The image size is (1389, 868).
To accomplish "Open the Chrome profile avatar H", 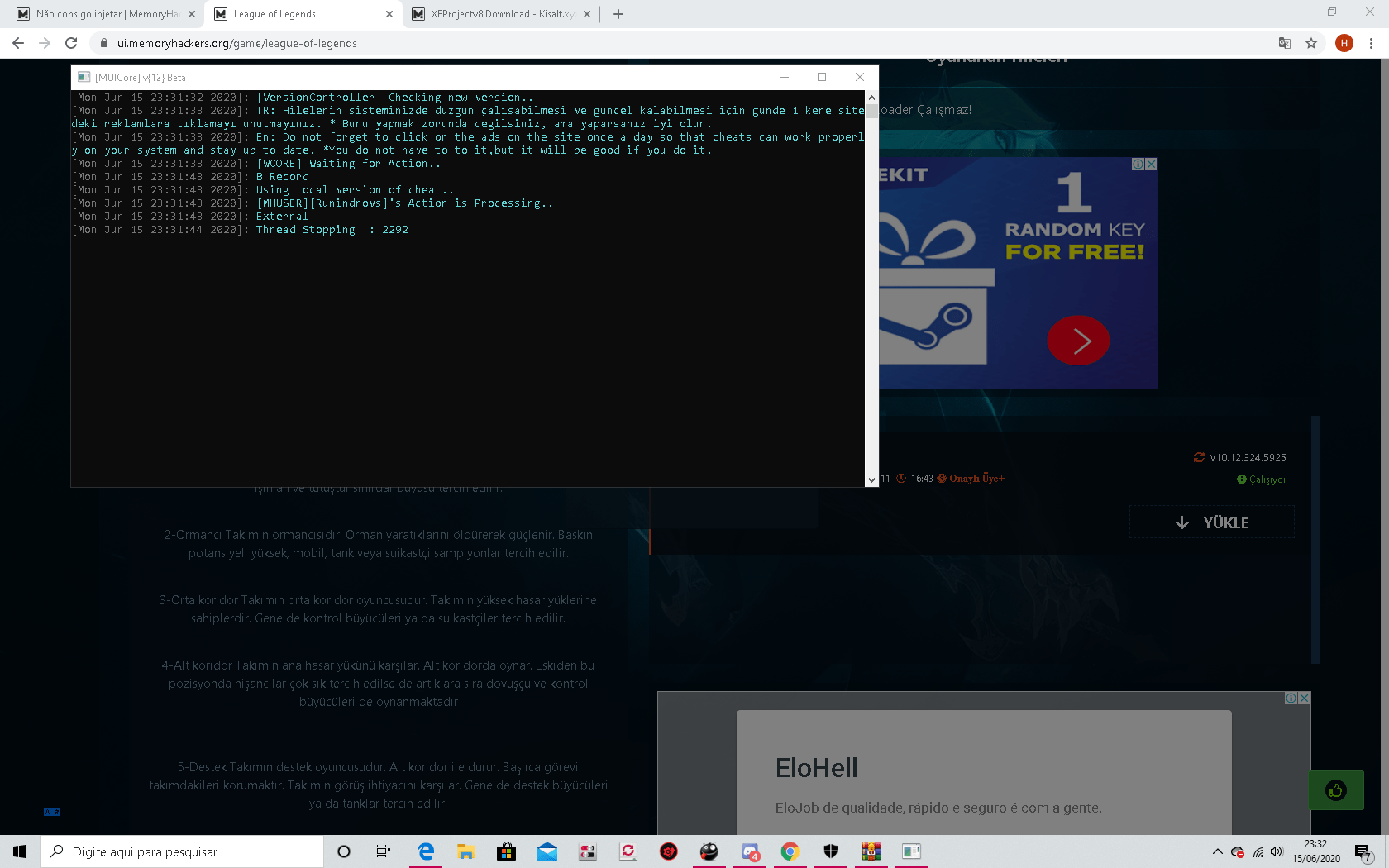I will coord(1344,43).
